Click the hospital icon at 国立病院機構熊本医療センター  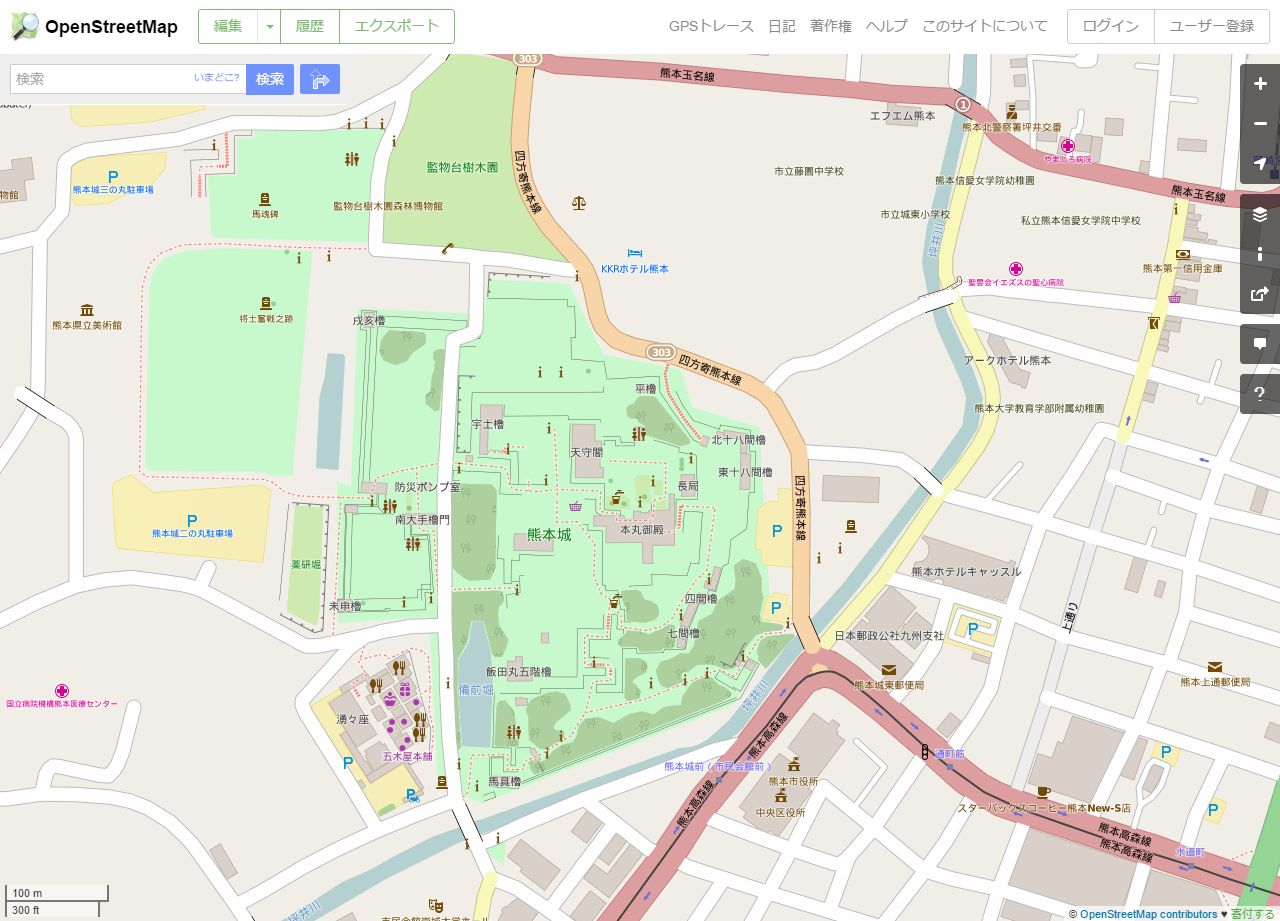coord(62,691)
